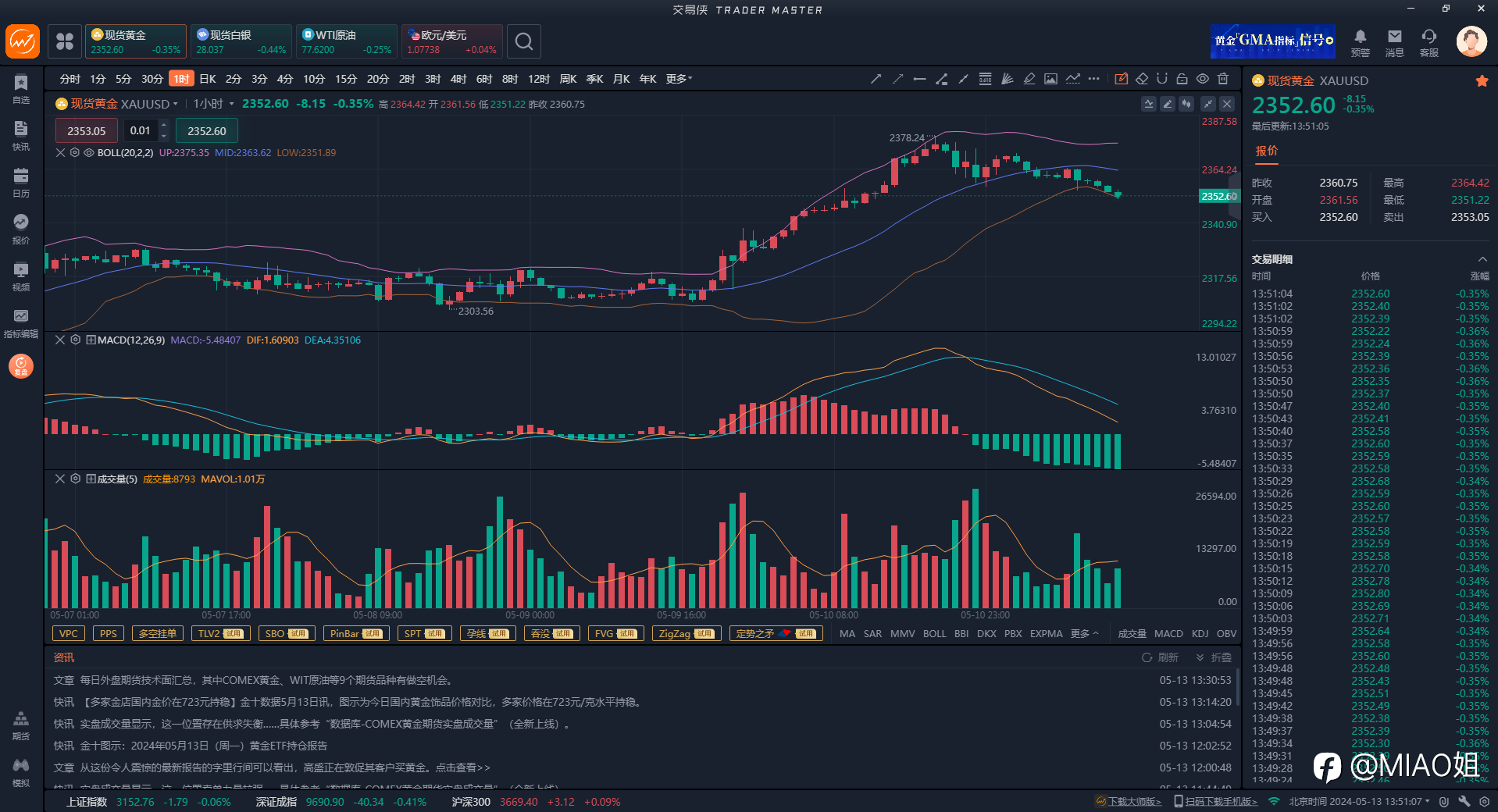Click the green 2352.60 buy price button

point(207,130)
